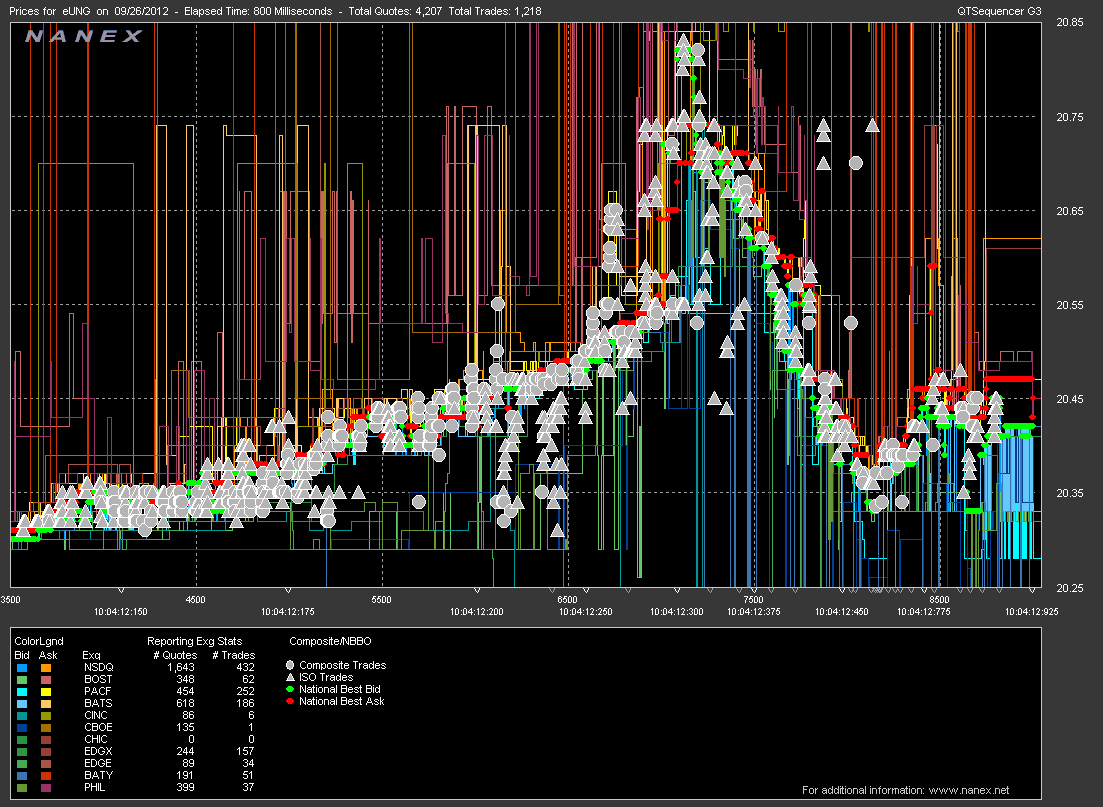Click the EDGE exchange label
Screen dimensions: 1103x807
pyautogui.click(x=98, y=763)
